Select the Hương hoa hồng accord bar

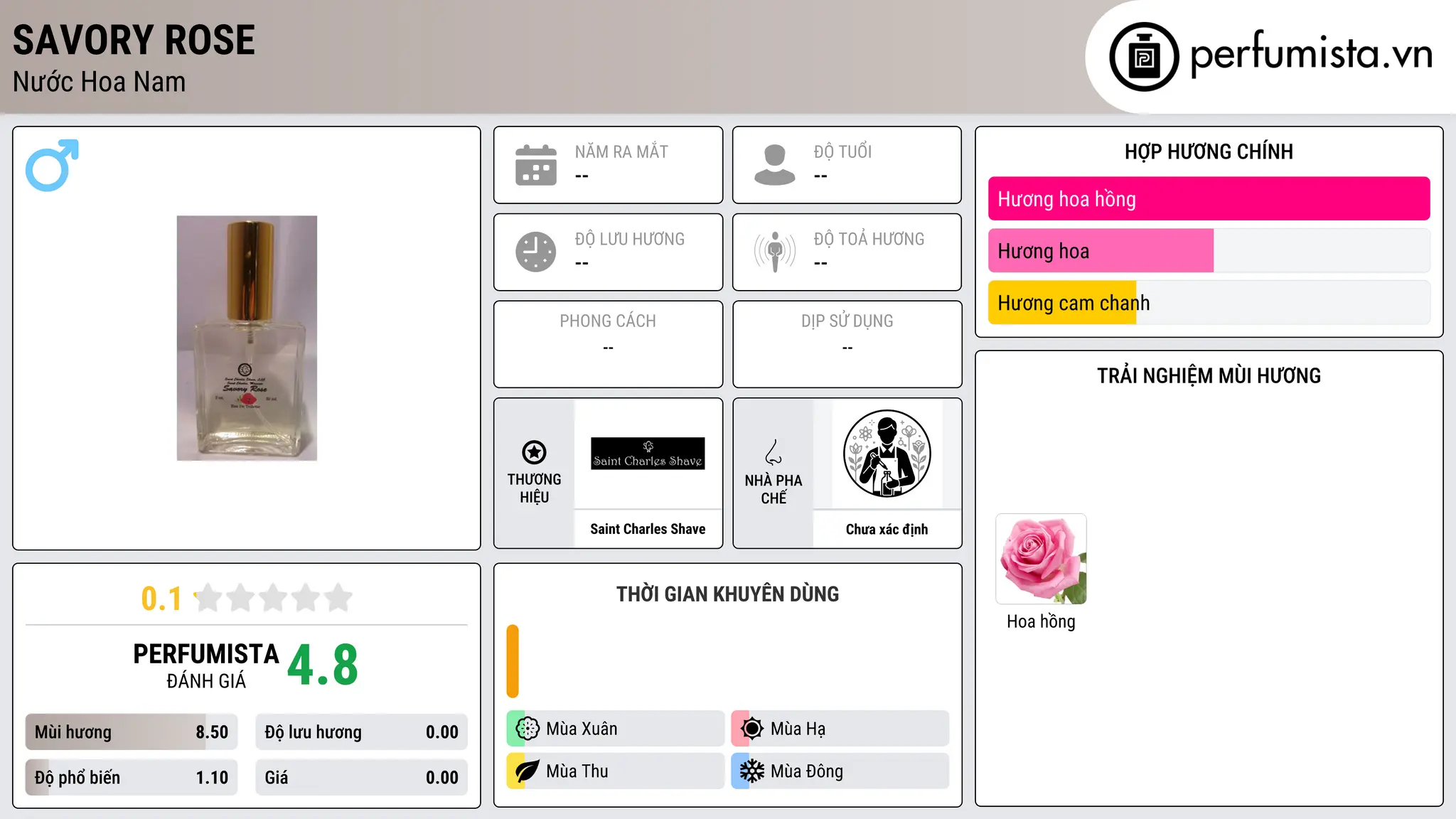point(1209,199)
